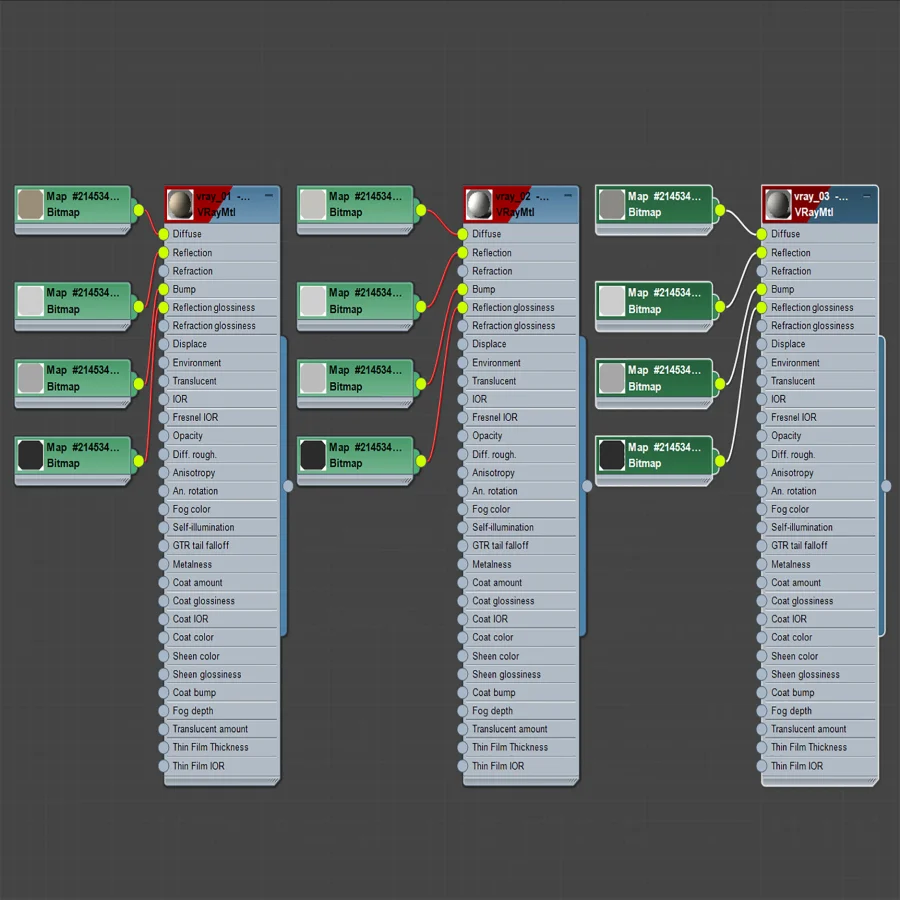Click the vray_02 material sphere preview icon
The height and width of the screenshot is (900, 900).
(x=479, y=204)
